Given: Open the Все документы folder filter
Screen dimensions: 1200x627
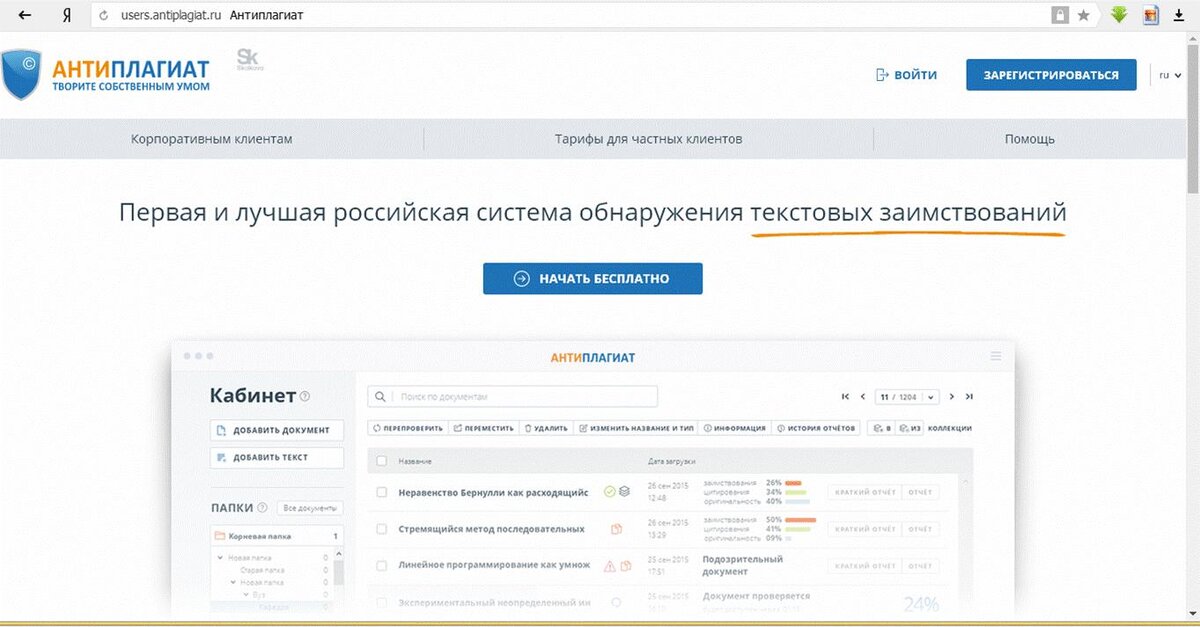Looking at the screenshot, I should point(310,508).
